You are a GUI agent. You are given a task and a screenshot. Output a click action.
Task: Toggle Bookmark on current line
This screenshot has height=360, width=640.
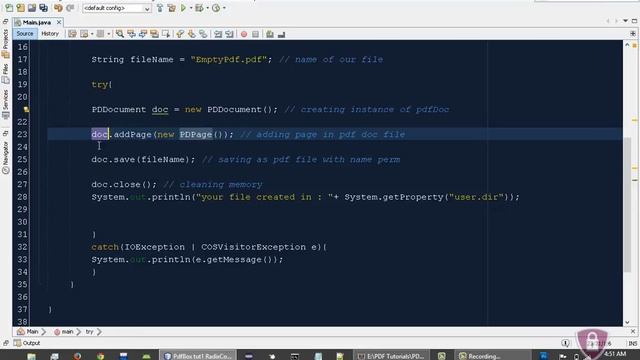point(203,34)
